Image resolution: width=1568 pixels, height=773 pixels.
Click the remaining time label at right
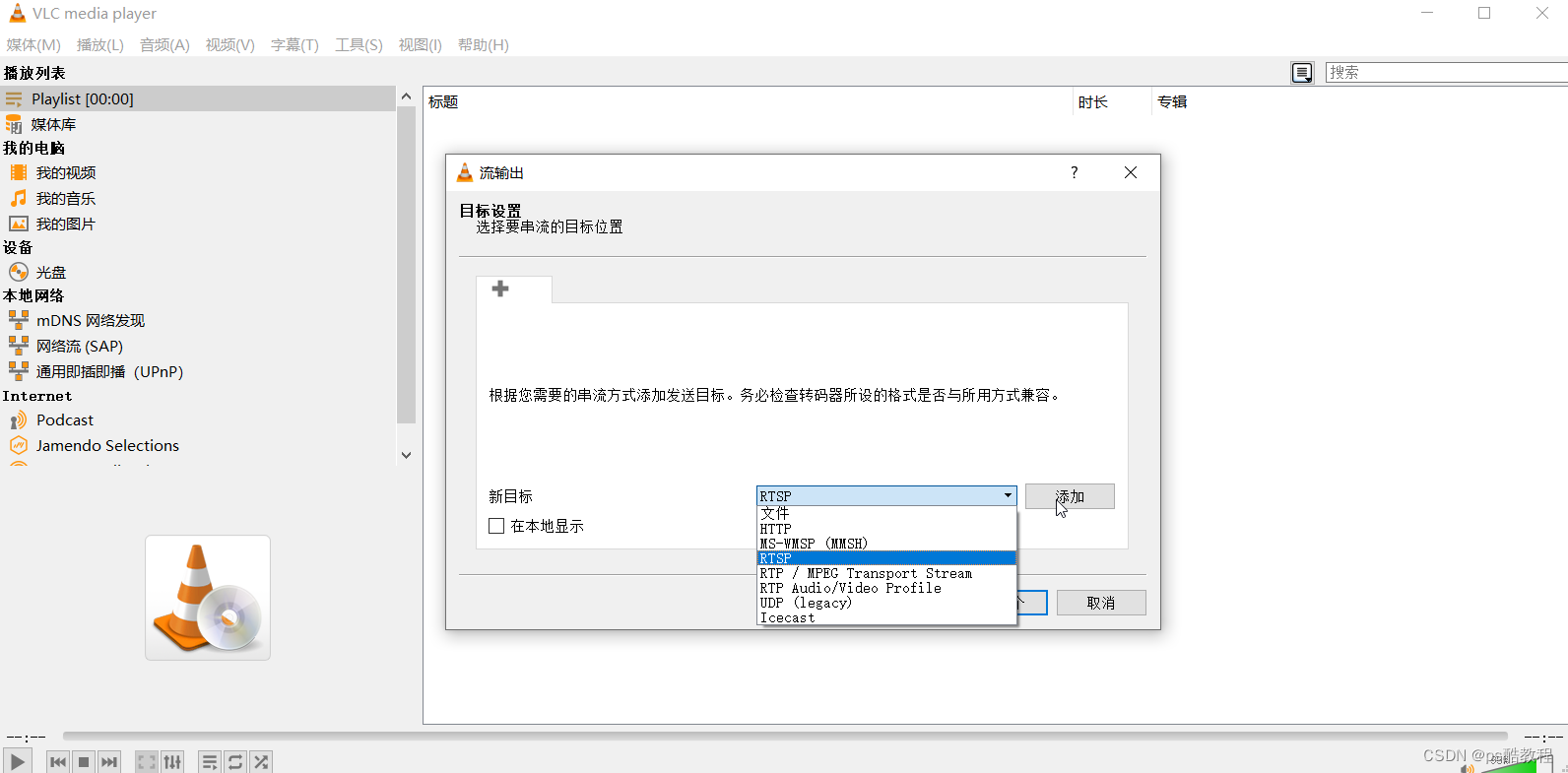coord(1543,737)
